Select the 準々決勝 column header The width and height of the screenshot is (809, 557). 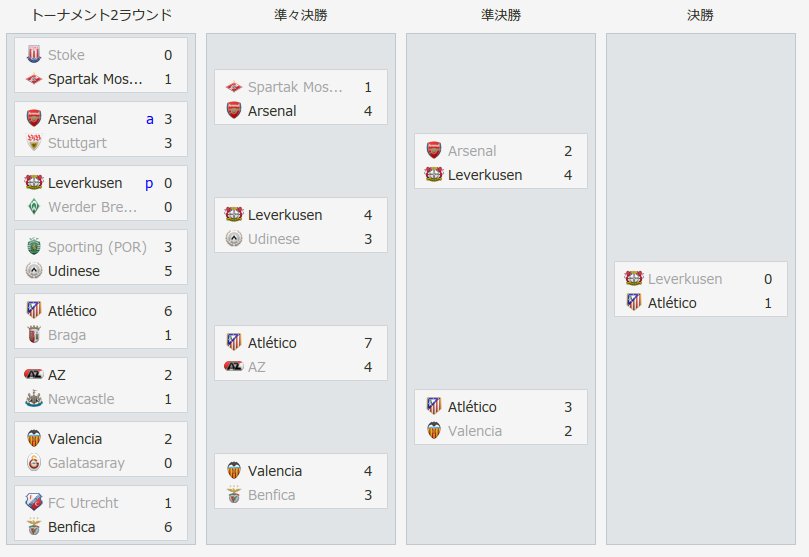tap(301, 15)
